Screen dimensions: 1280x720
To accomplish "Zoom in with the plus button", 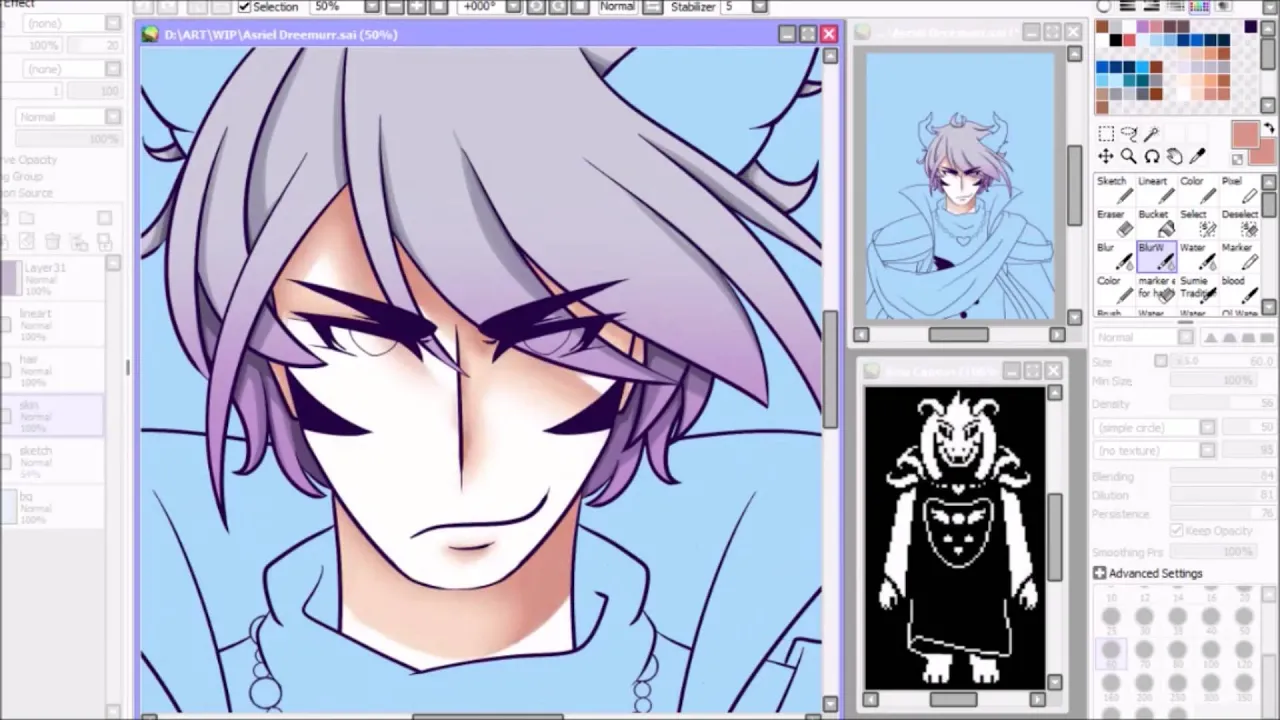I will (417, 7).
